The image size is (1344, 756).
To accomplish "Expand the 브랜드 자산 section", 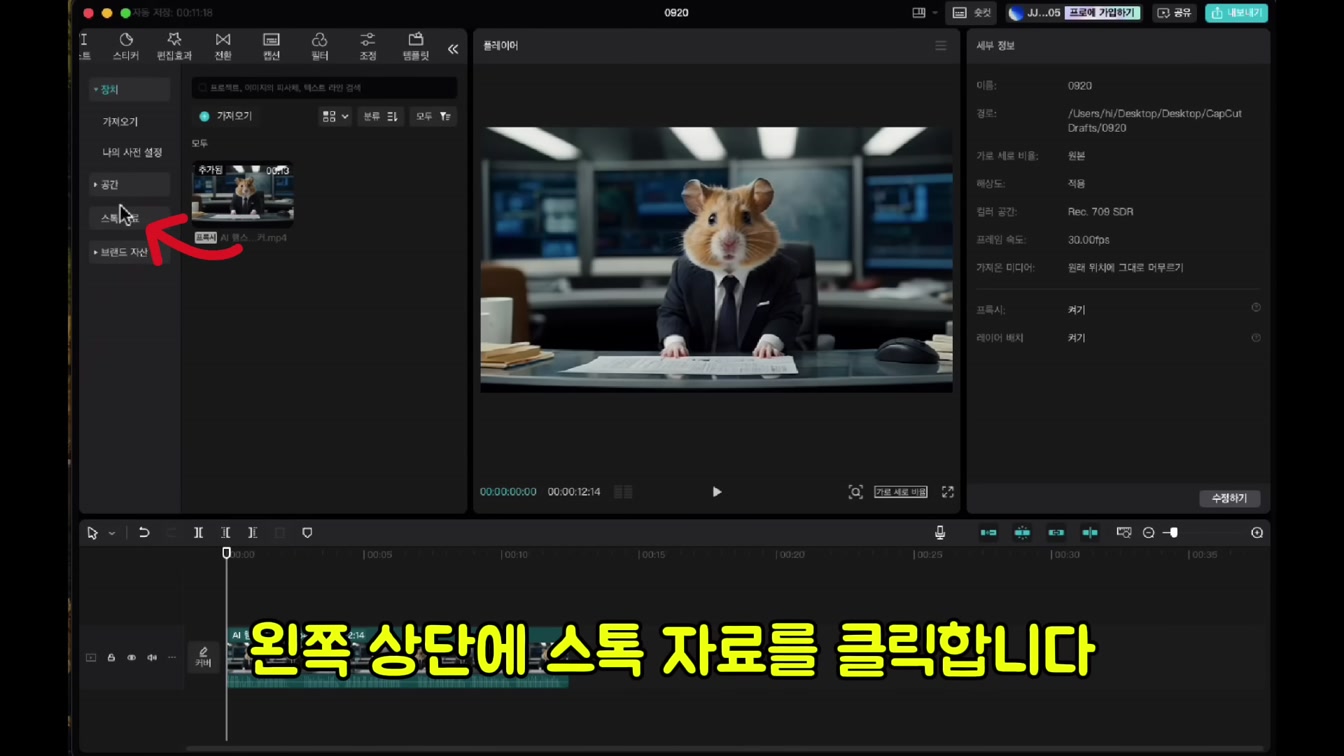I will [x=129, y=253].
